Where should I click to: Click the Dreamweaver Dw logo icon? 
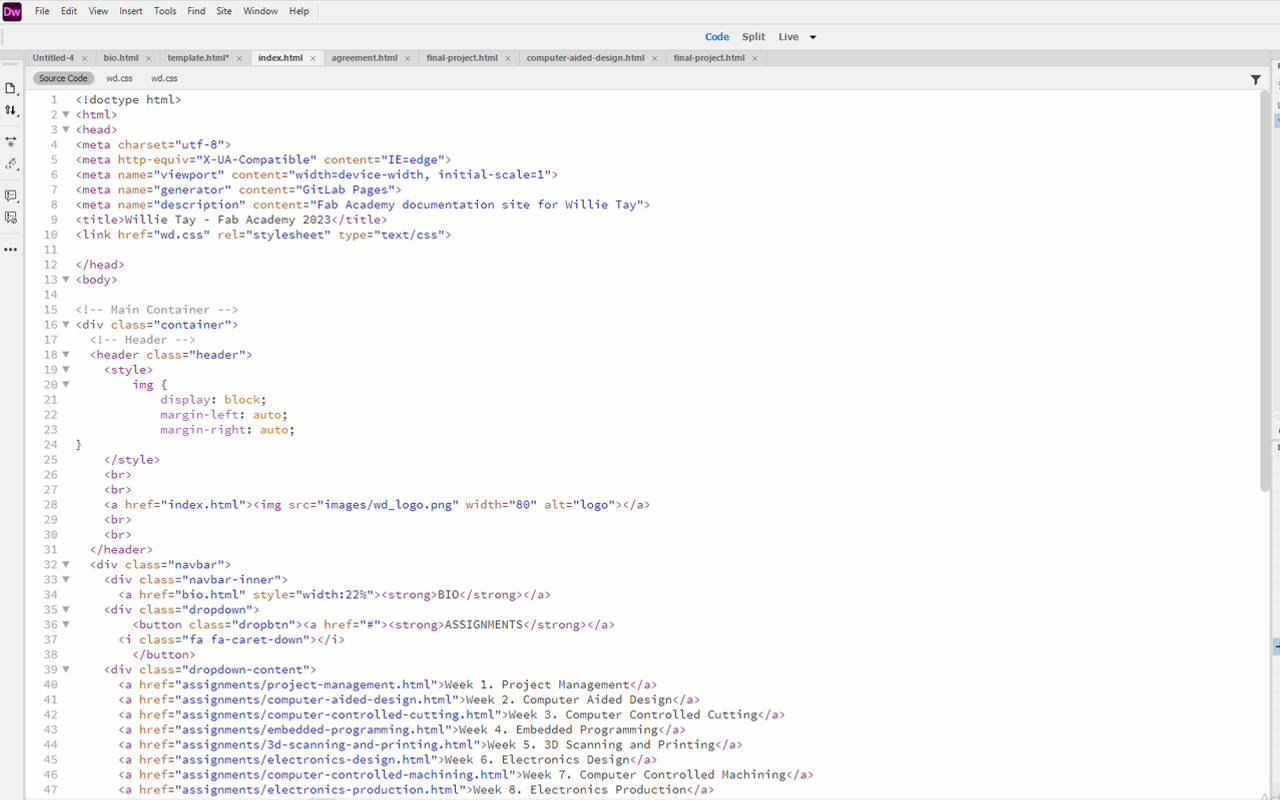click(x=12, y=11)
